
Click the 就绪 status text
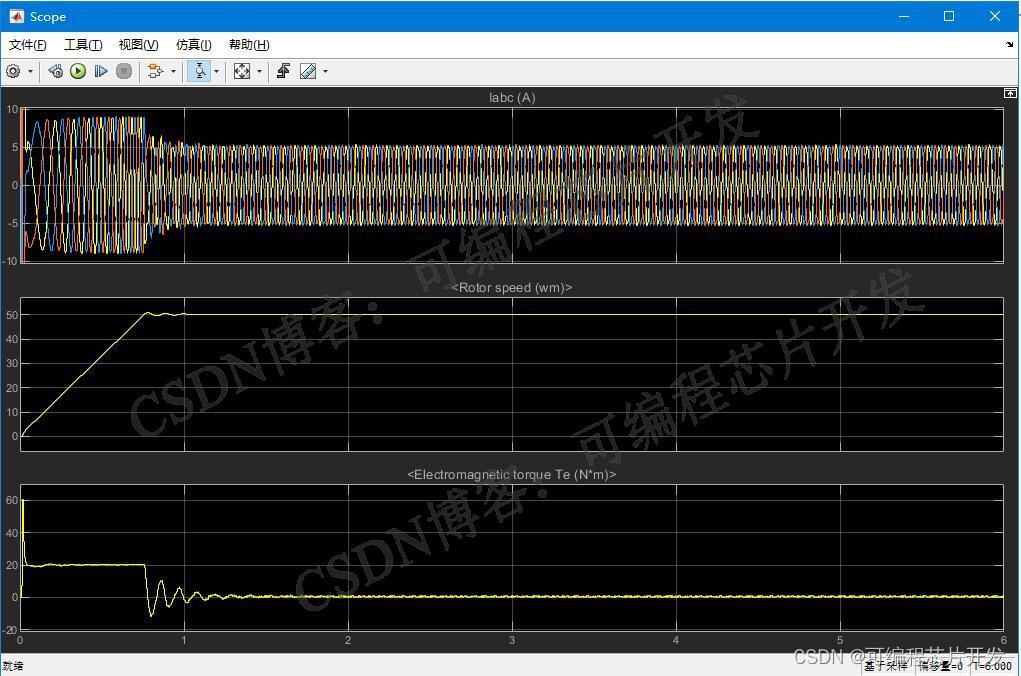pos(13,666)
